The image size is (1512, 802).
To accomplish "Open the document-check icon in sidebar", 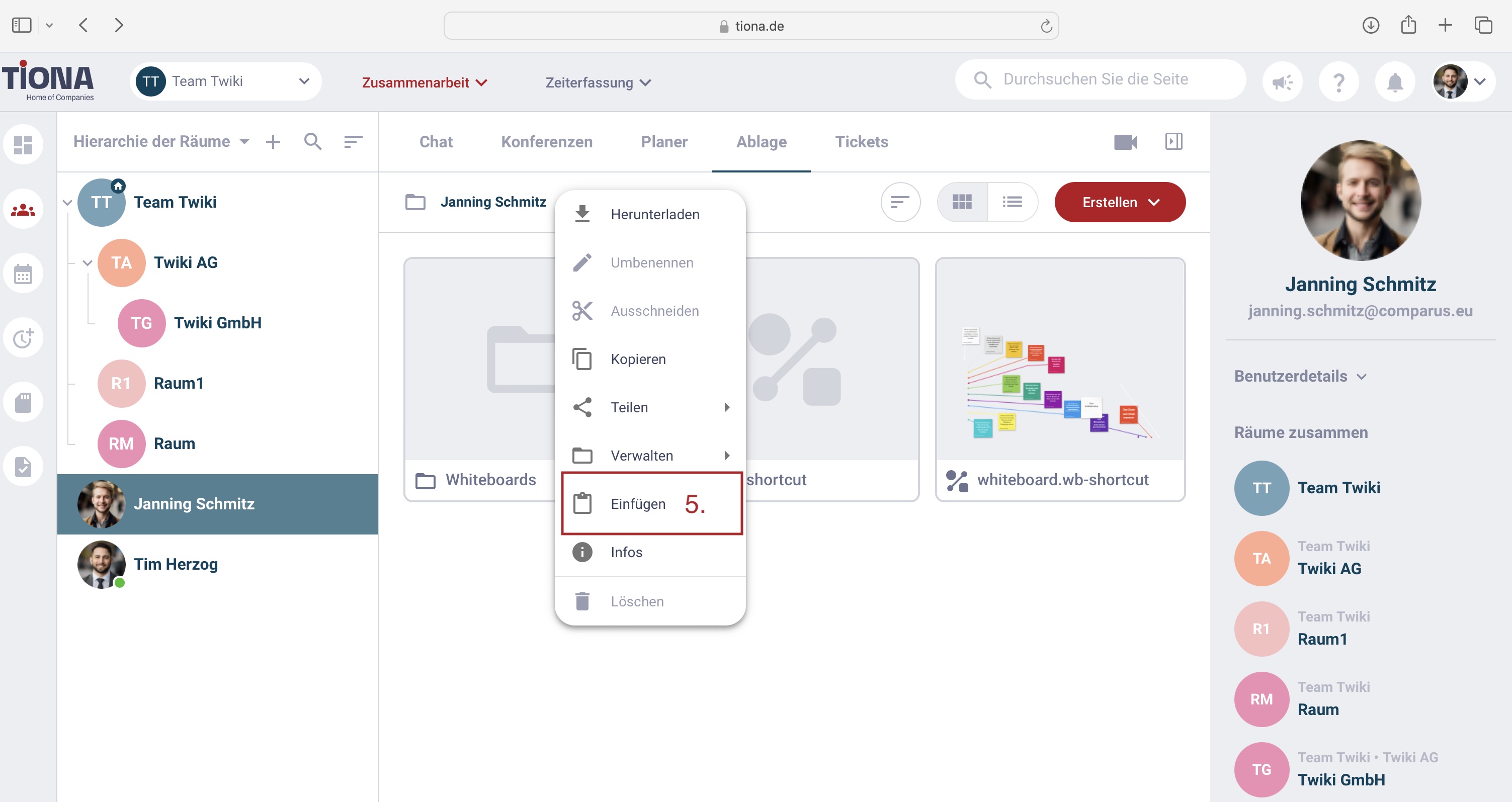I will pos(23,467).
